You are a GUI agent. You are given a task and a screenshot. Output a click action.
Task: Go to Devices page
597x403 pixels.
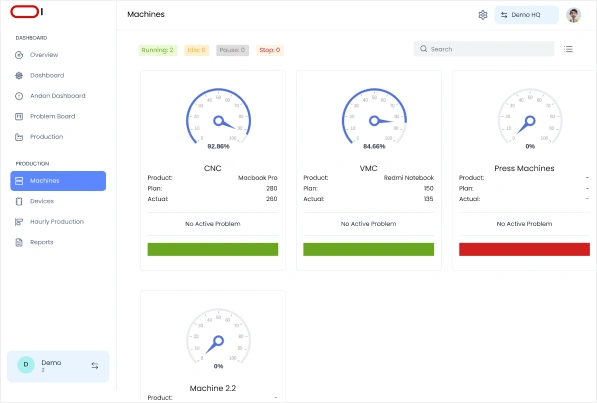point(42,201)
